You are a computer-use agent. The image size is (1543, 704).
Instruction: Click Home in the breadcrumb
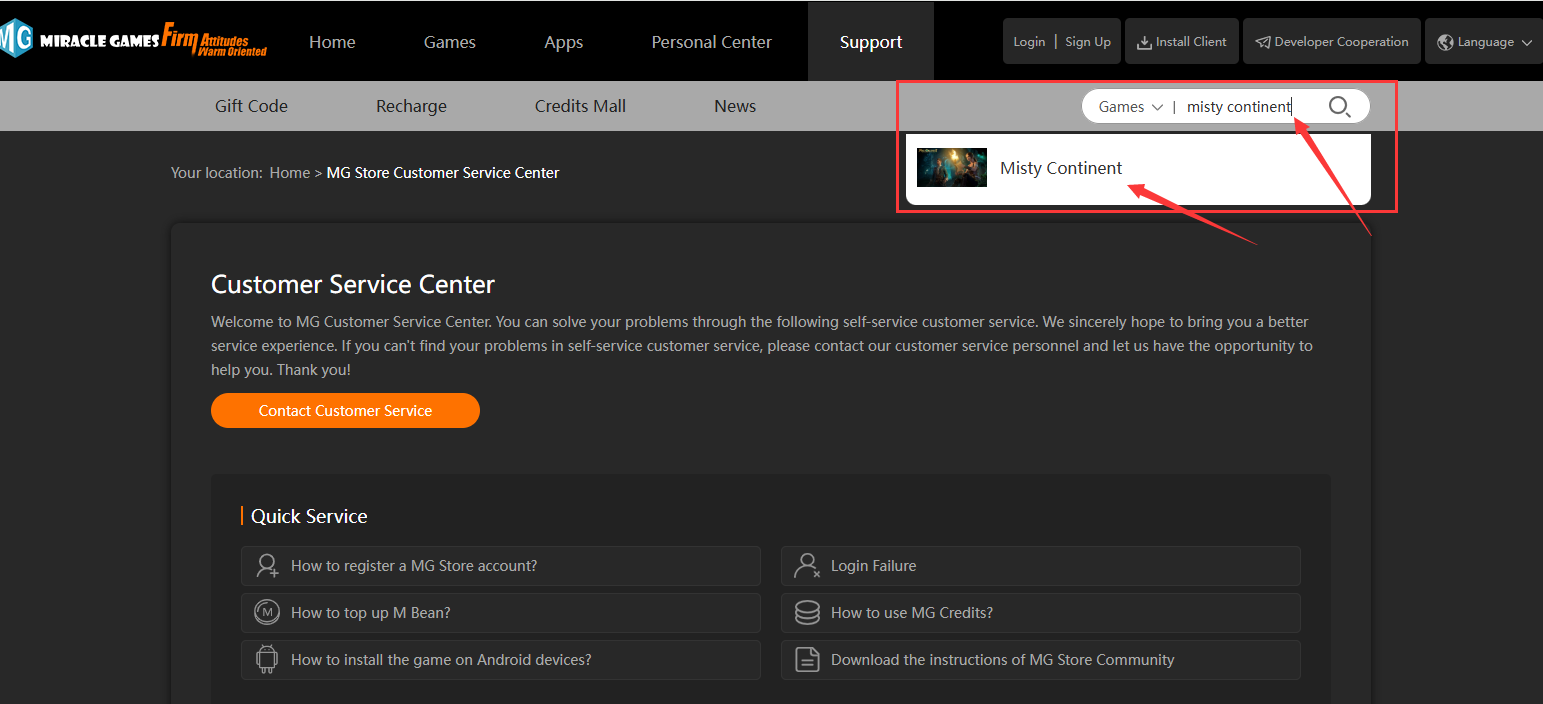(x=289, y=173)
